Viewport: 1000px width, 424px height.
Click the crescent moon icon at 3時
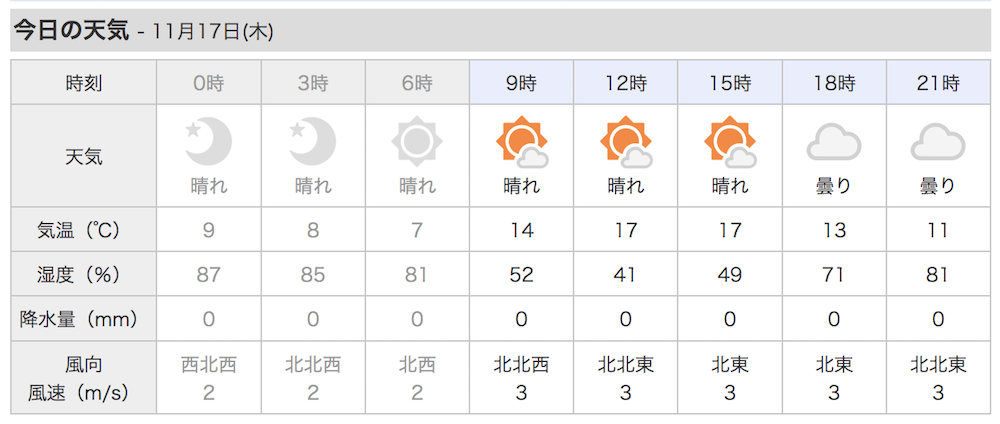[x=312, y=142]
